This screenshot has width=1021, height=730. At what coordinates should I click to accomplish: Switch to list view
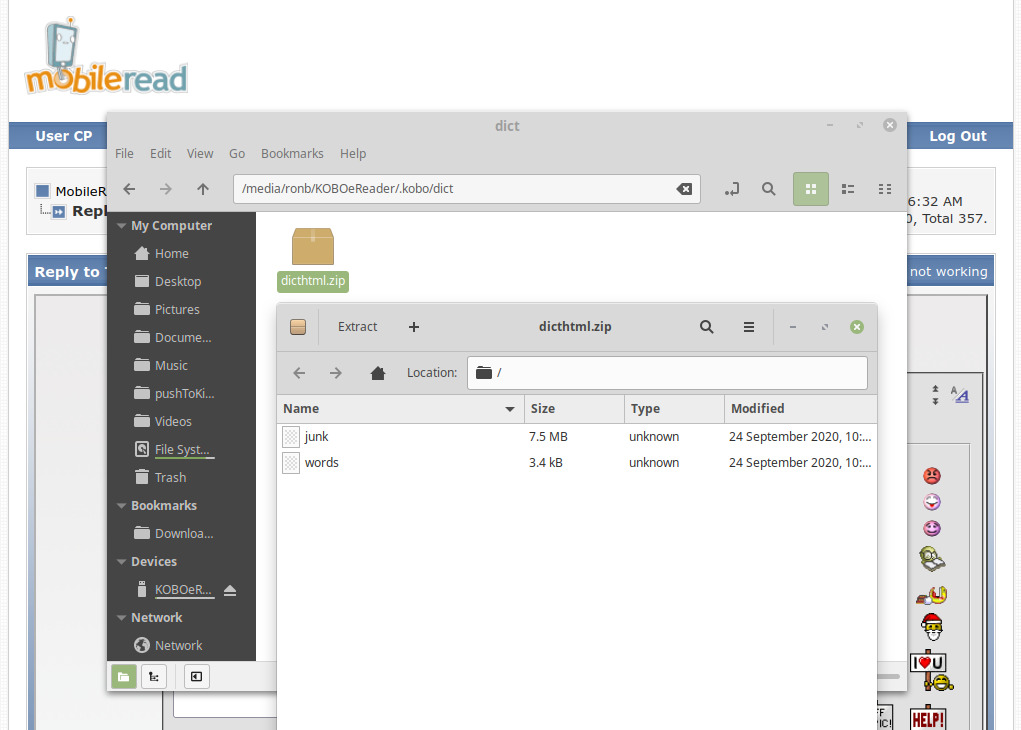coord(848,189)
